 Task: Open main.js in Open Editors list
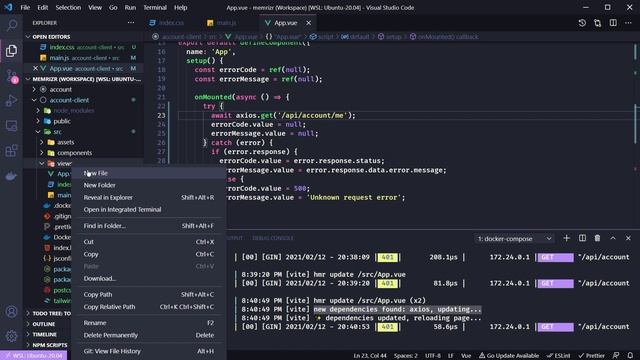(84, 58)
